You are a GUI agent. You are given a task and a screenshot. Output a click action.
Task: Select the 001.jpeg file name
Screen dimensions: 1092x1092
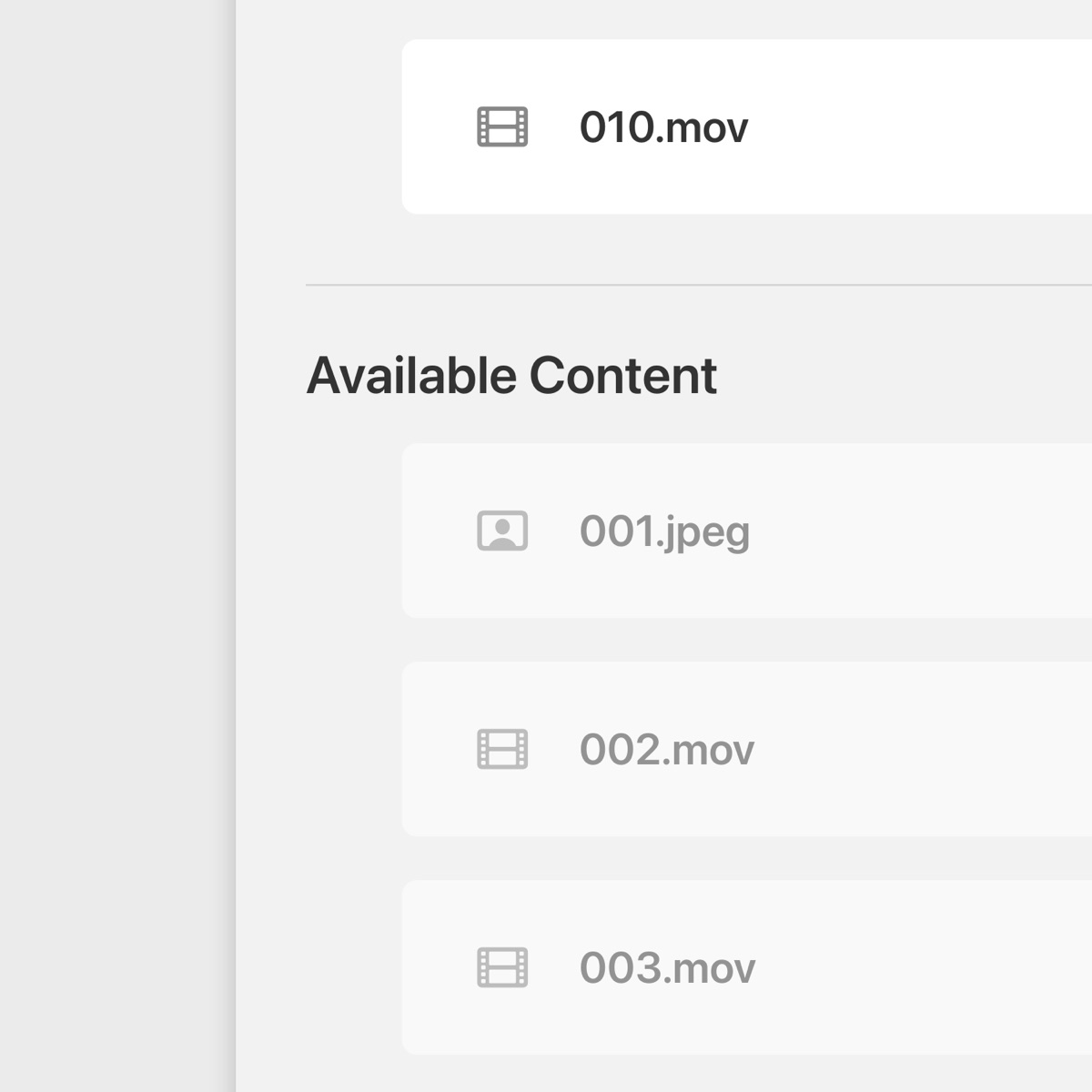[664, 532]
